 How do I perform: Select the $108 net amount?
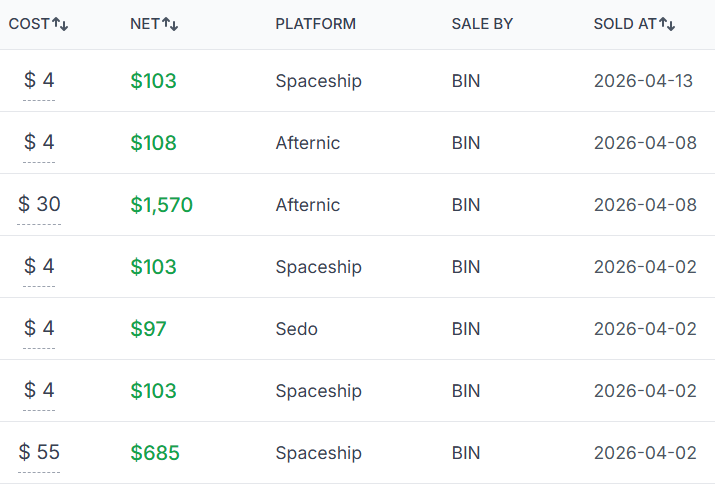[153, 143]
